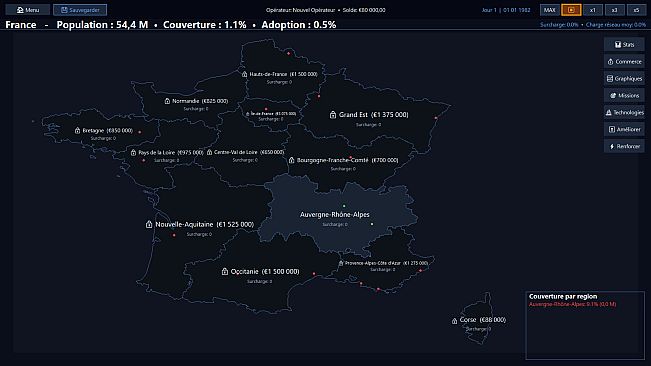Click the Occitanie price (€1 500 000)

[x=280, y=271]
